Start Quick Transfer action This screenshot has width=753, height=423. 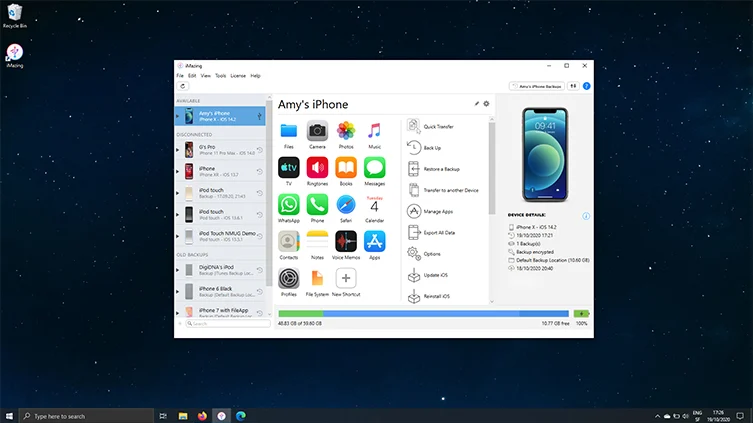(430, 127)
